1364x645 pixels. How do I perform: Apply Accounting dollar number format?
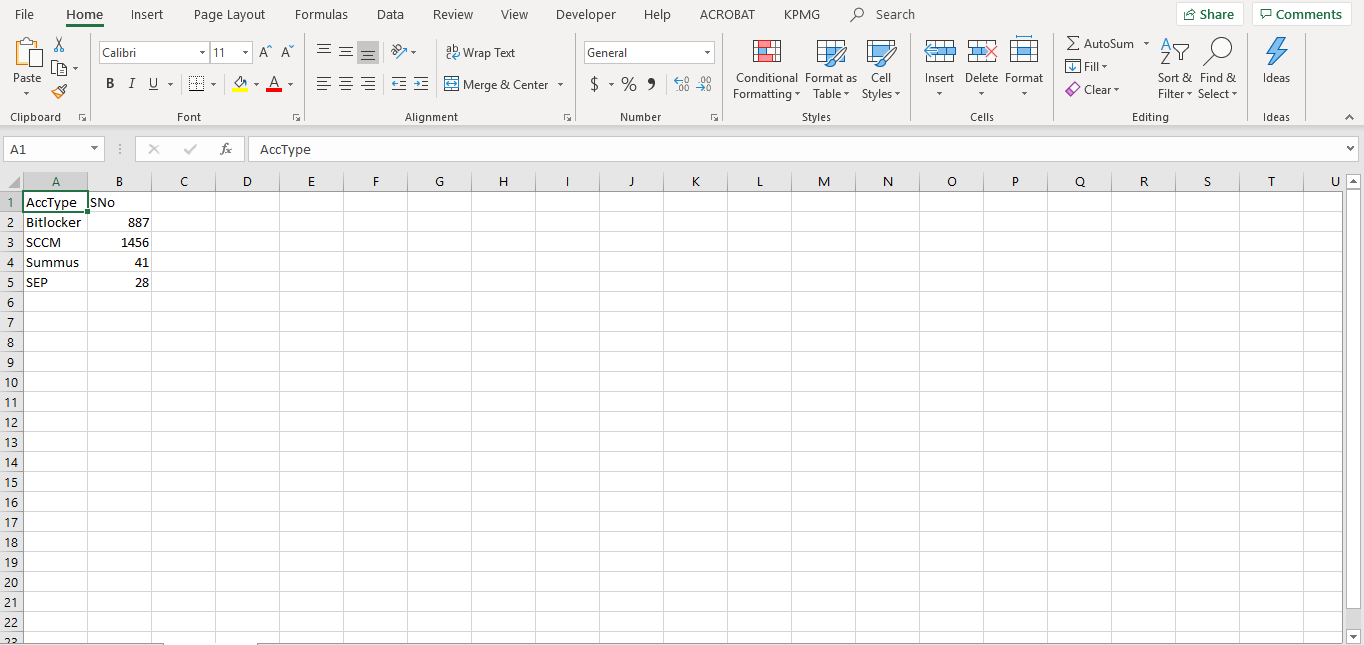click(594, 84)
